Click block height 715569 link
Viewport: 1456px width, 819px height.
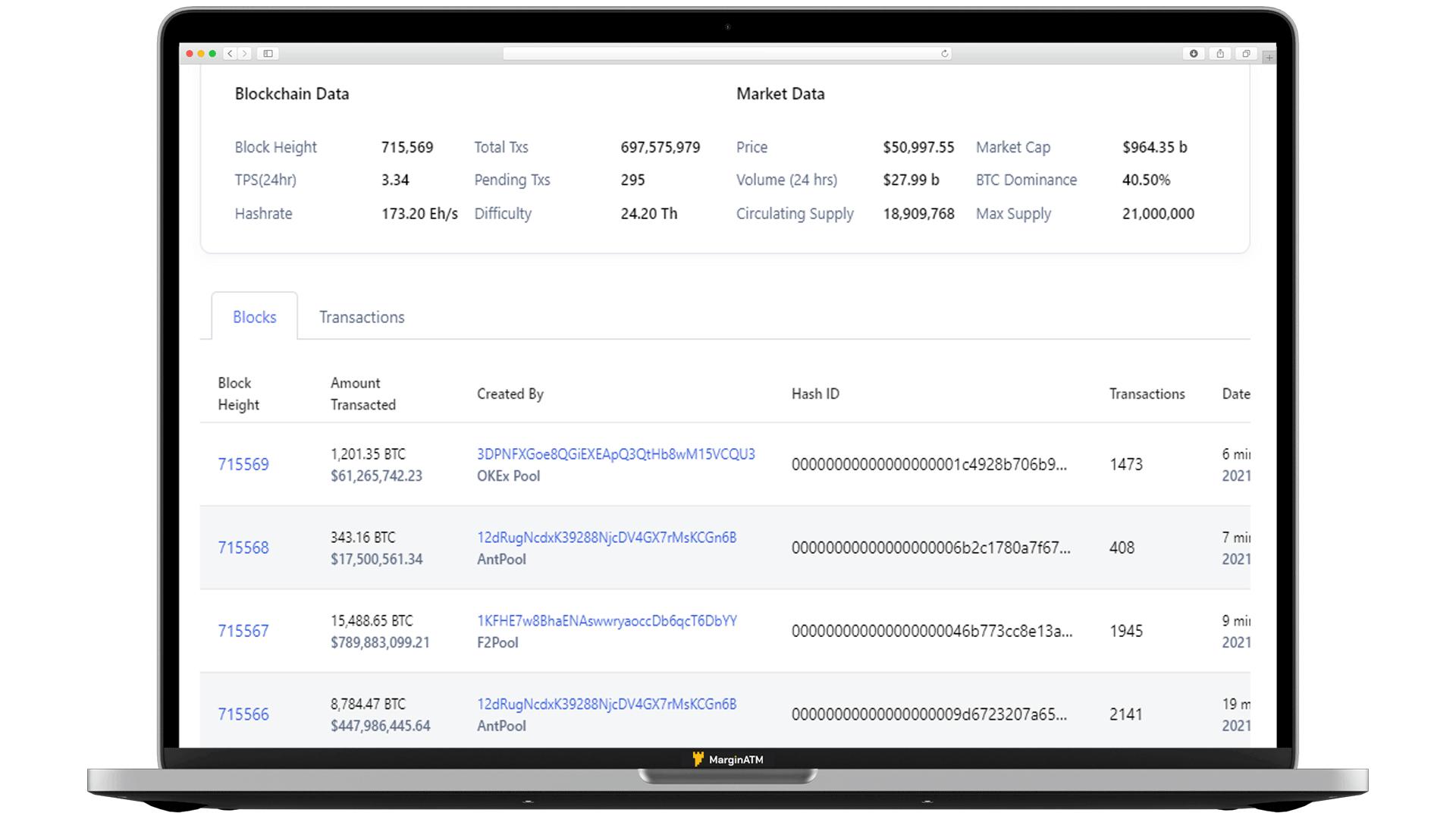coord(243,464)
